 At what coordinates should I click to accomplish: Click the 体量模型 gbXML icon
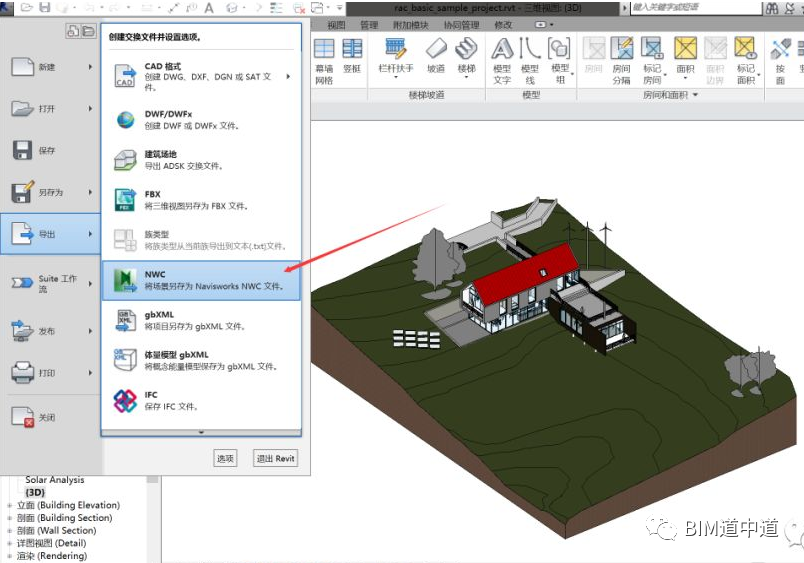tap(125, 360)
